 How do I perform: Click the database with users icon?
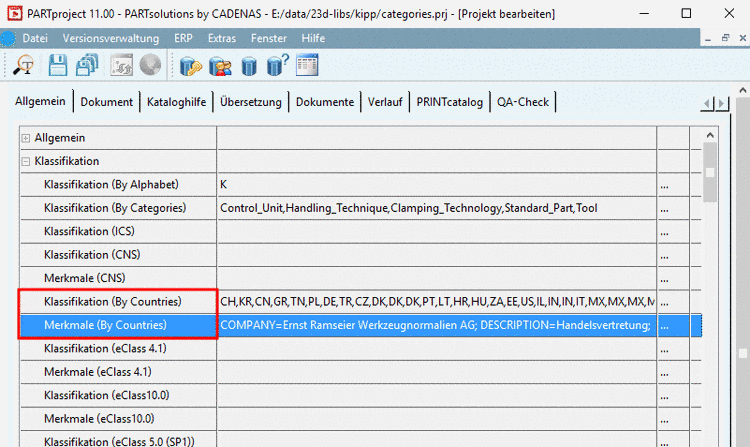[x=220, y=65]
